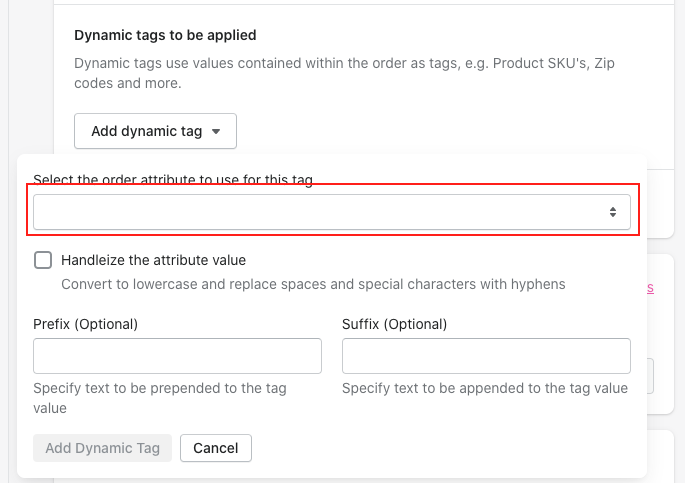The image size is (685, 483).
Task: Click the Add Dynamic Tag submit button
Action: (x=102, y=448)
